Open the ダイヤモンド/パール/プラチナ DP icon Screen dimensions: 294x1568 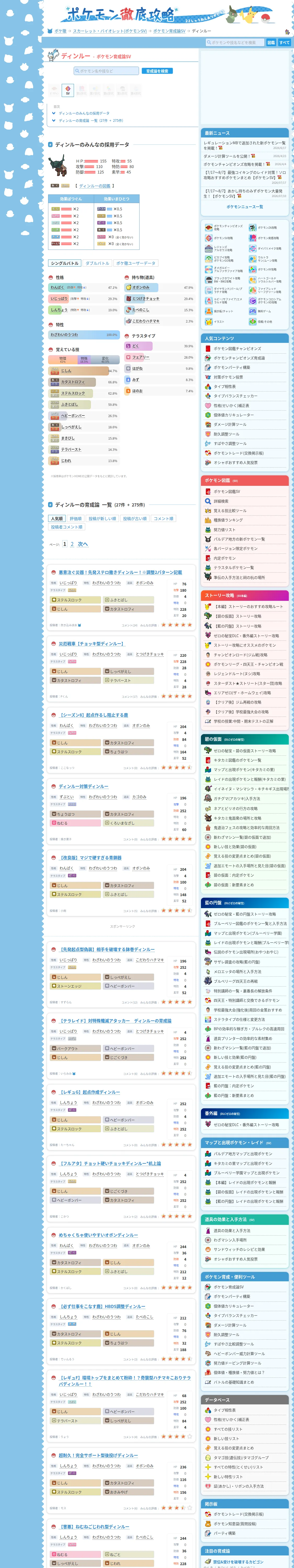point(209,290)
